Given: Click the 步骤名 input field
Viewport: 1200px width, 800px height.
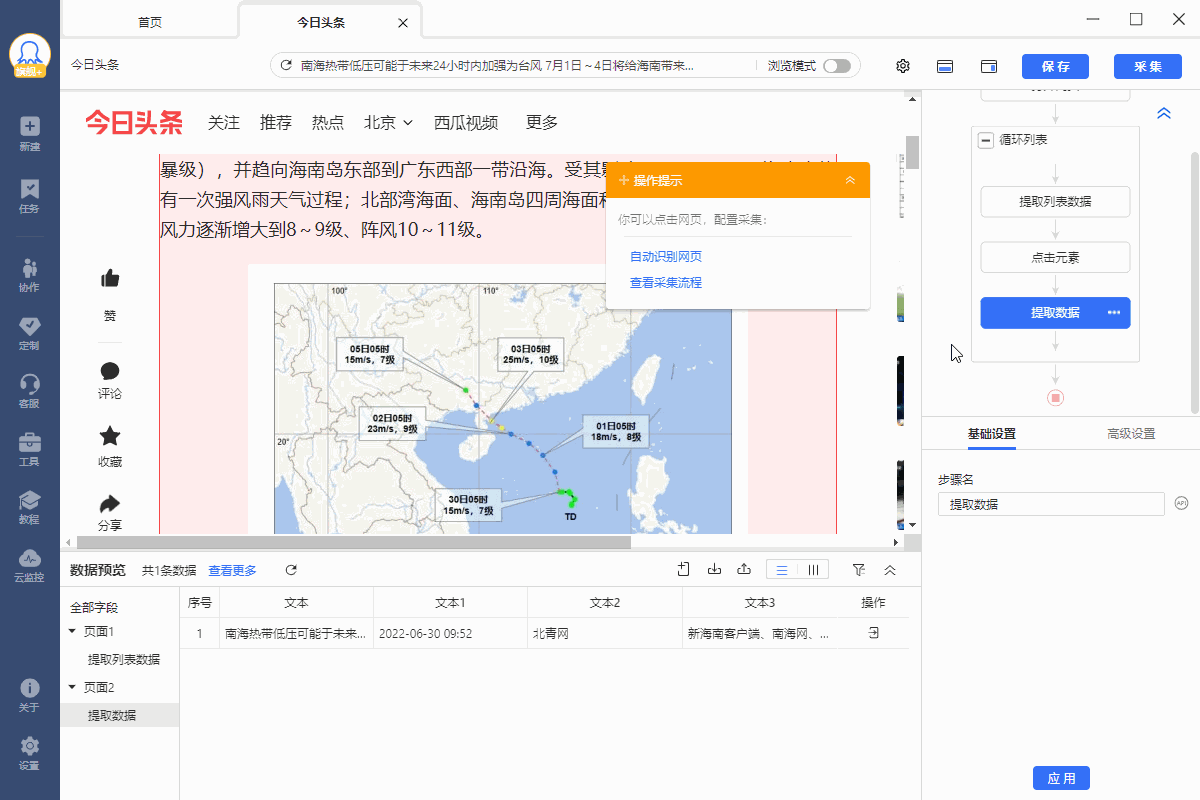Looking at the screenshot, I should (x=1051, y=504).
